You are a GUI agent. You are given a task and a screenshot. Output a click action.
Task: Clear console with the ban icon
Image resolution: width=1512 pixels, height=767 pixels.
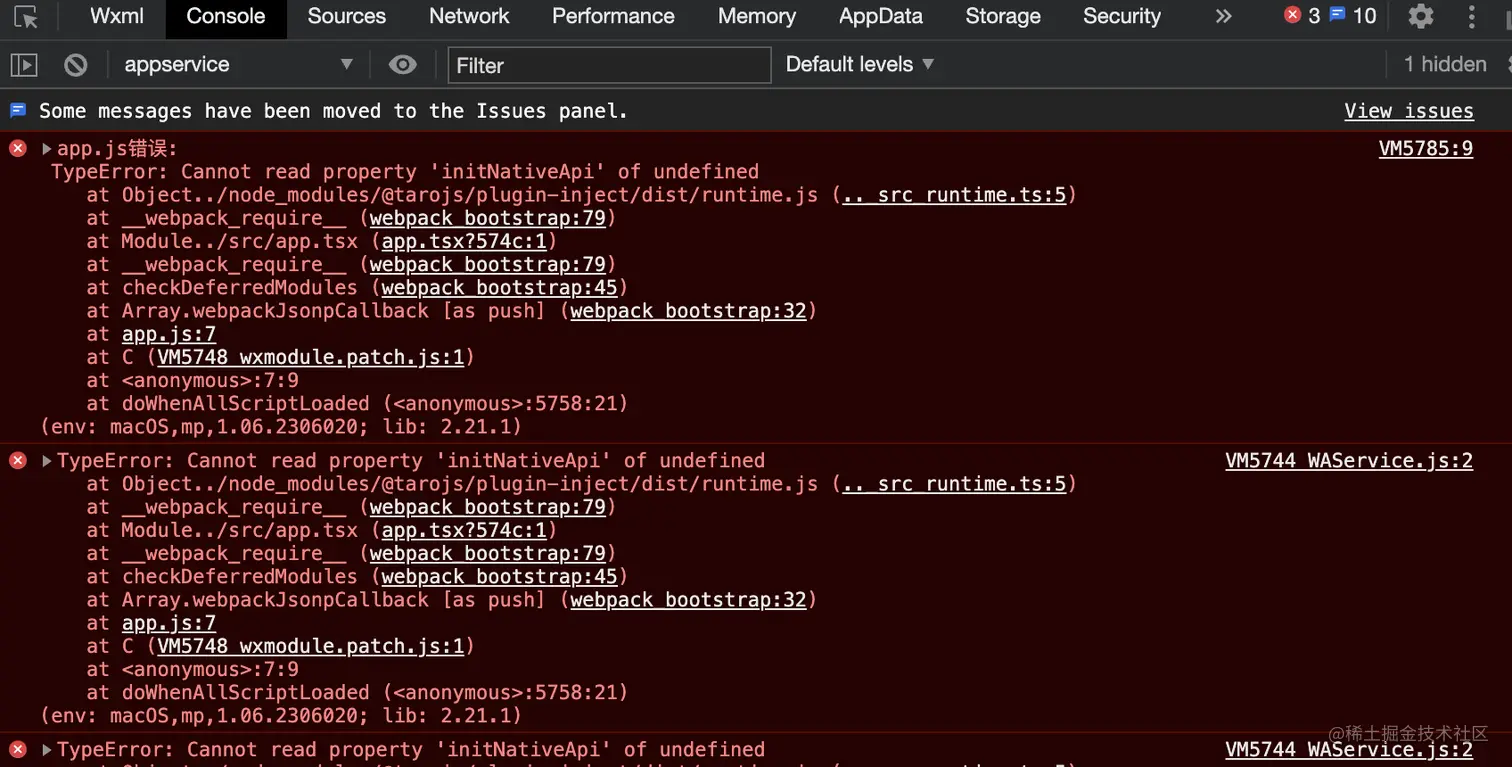tap(76, 65)
